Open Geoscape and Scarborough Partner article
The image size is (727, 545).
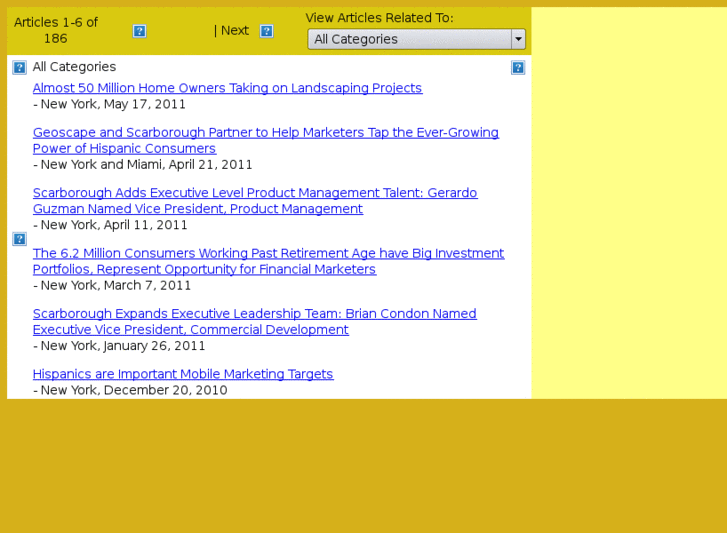point(266,141)
